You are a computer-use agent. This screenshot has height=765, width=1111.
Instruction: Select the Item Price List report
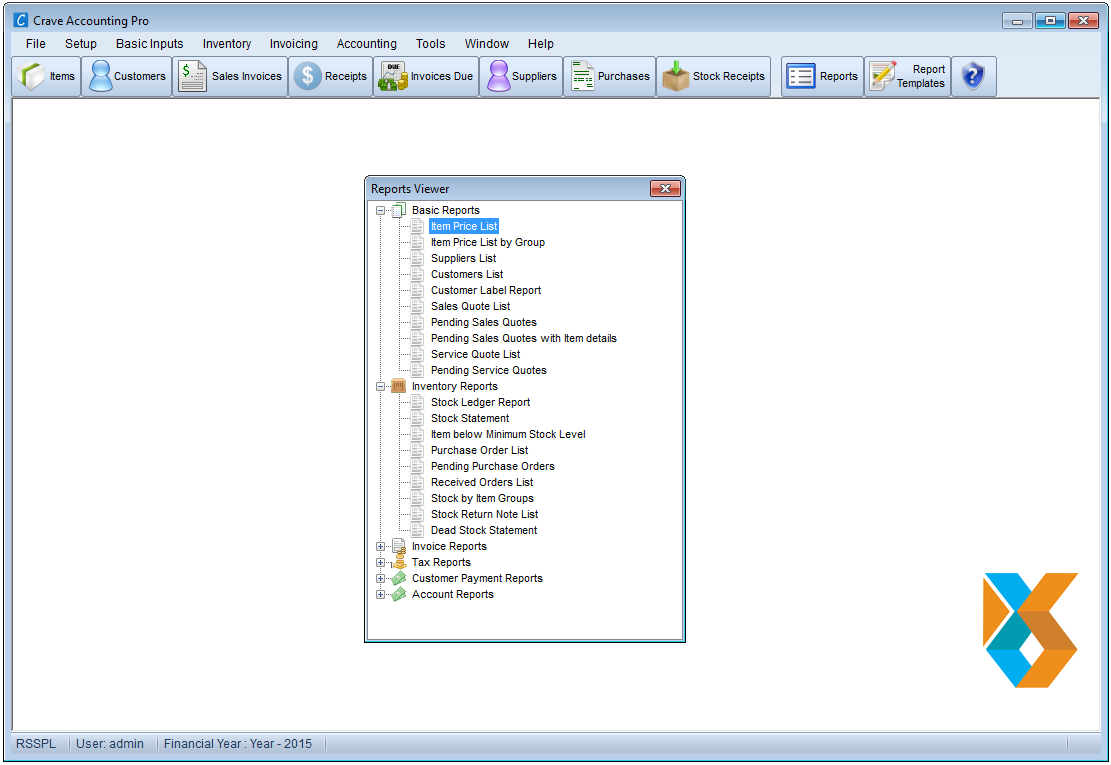pos(464,227)
